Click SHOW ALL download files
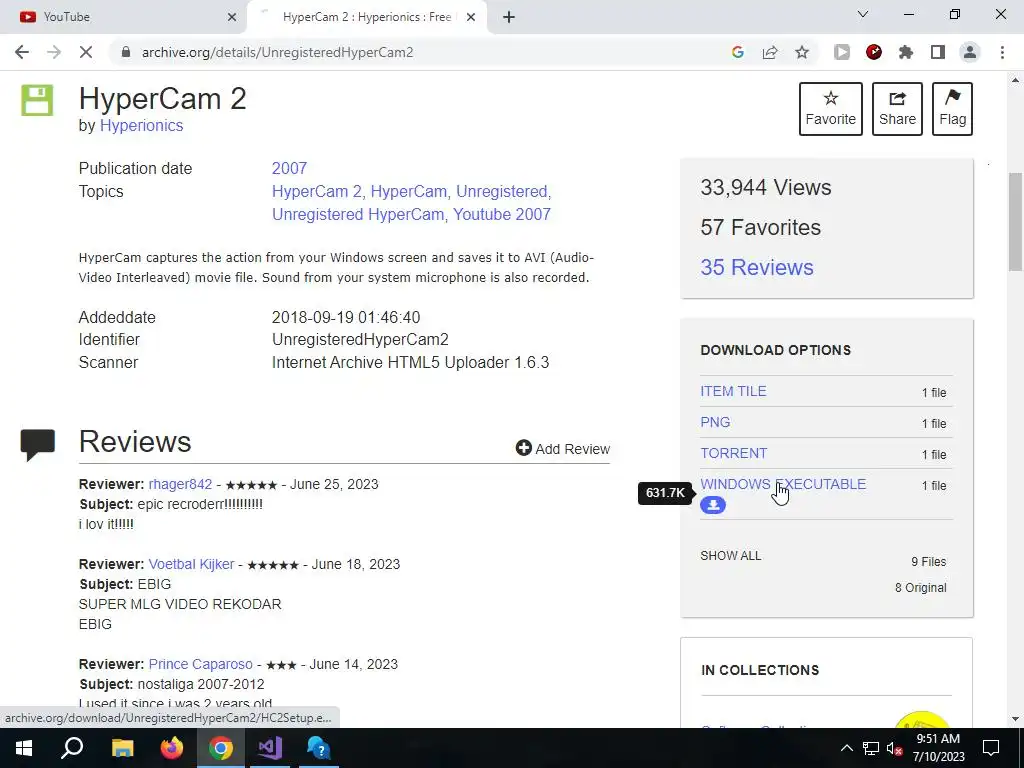The image size is (1024, 768). tap(731, 556)
